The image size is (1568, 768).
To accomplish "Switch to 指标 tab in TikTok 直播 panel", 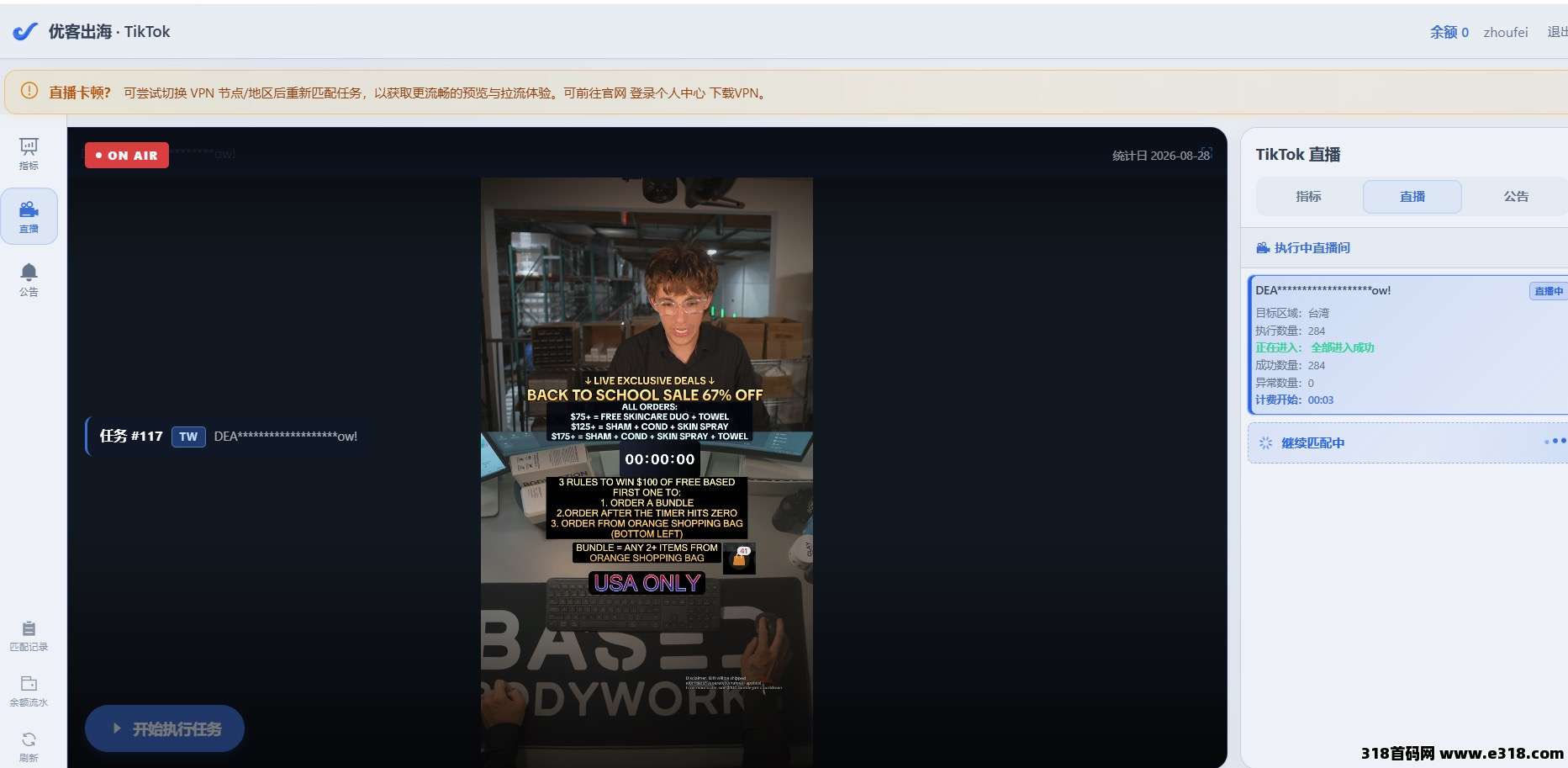I will click(1308, 196).
